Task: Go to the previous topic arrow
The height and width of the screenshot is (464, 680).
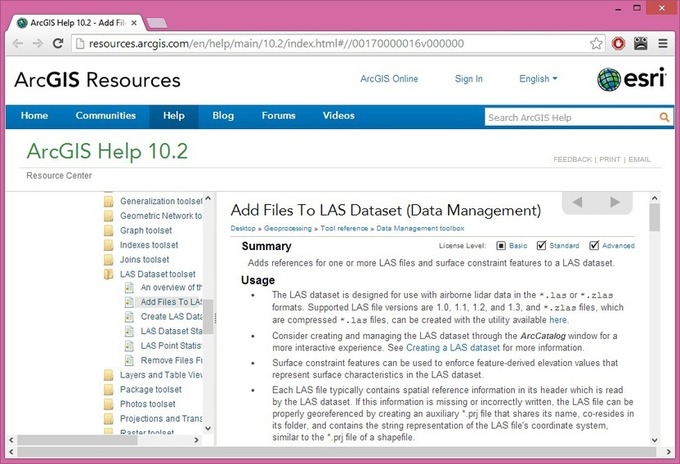Action: tap(576, 204)
